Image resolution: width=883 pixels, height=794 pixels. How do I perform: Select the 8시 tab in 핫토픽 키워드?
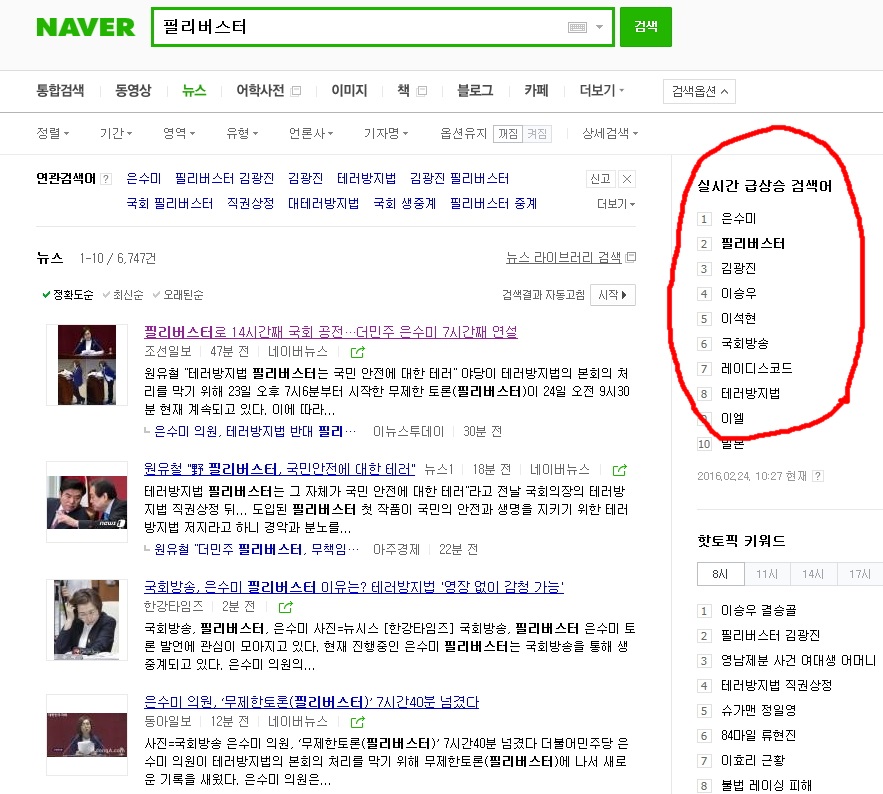coord(720,574)
